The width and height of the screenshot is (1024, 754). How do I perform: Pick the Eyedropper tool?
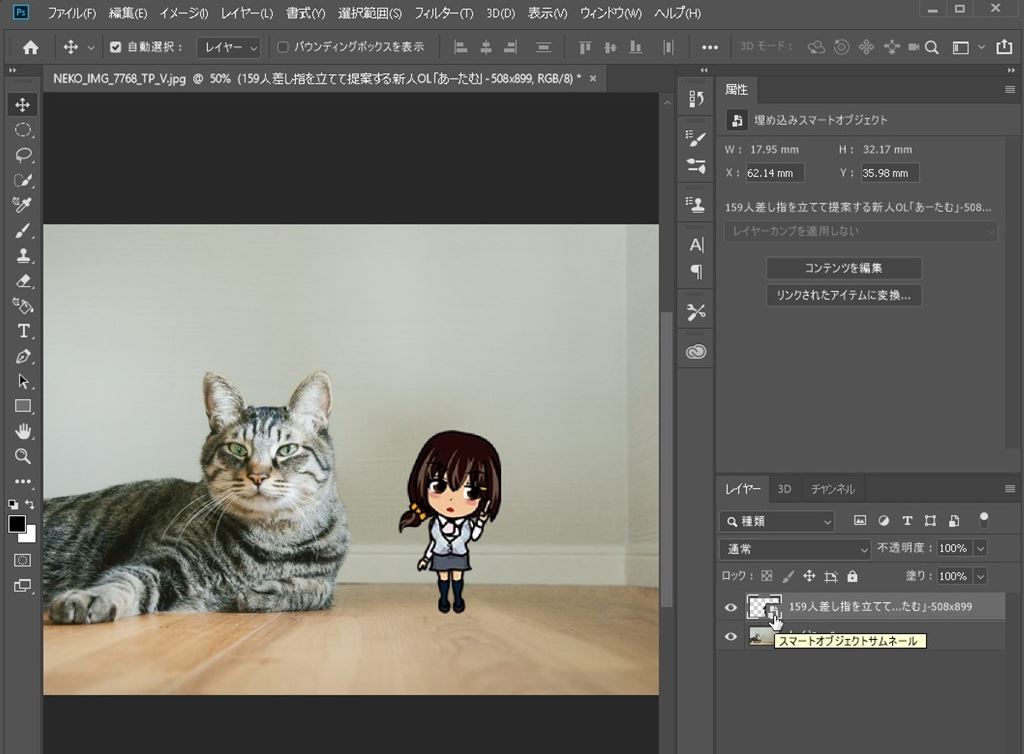tap(24, 205)
